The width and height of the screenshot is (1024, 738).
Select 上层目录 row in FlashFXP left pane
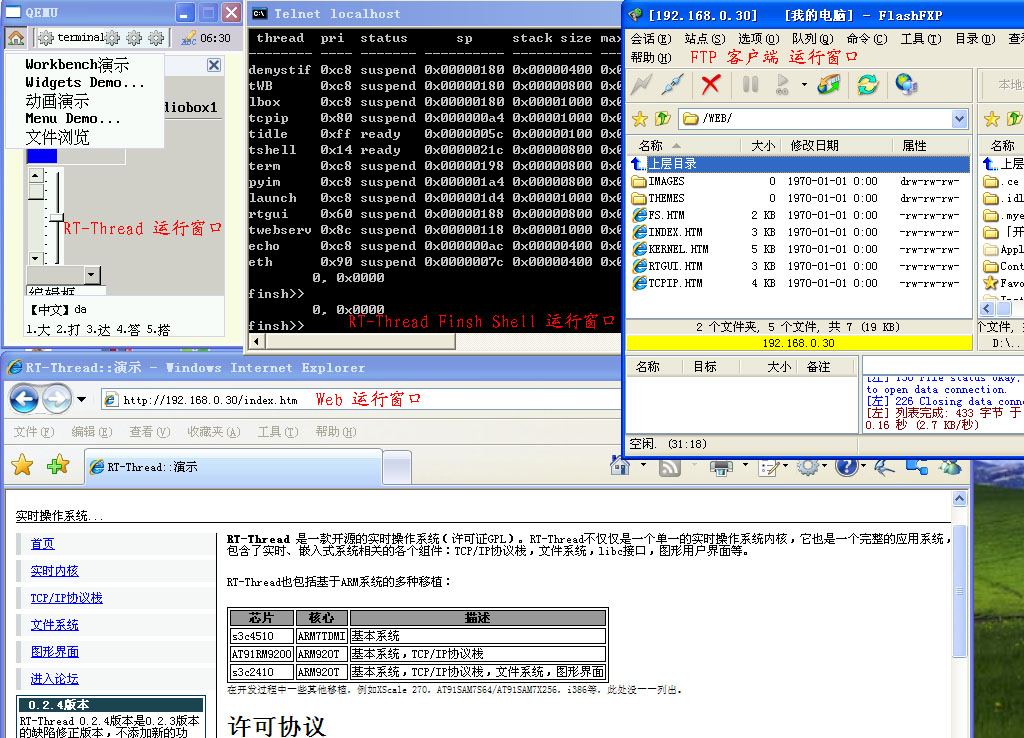799,164
